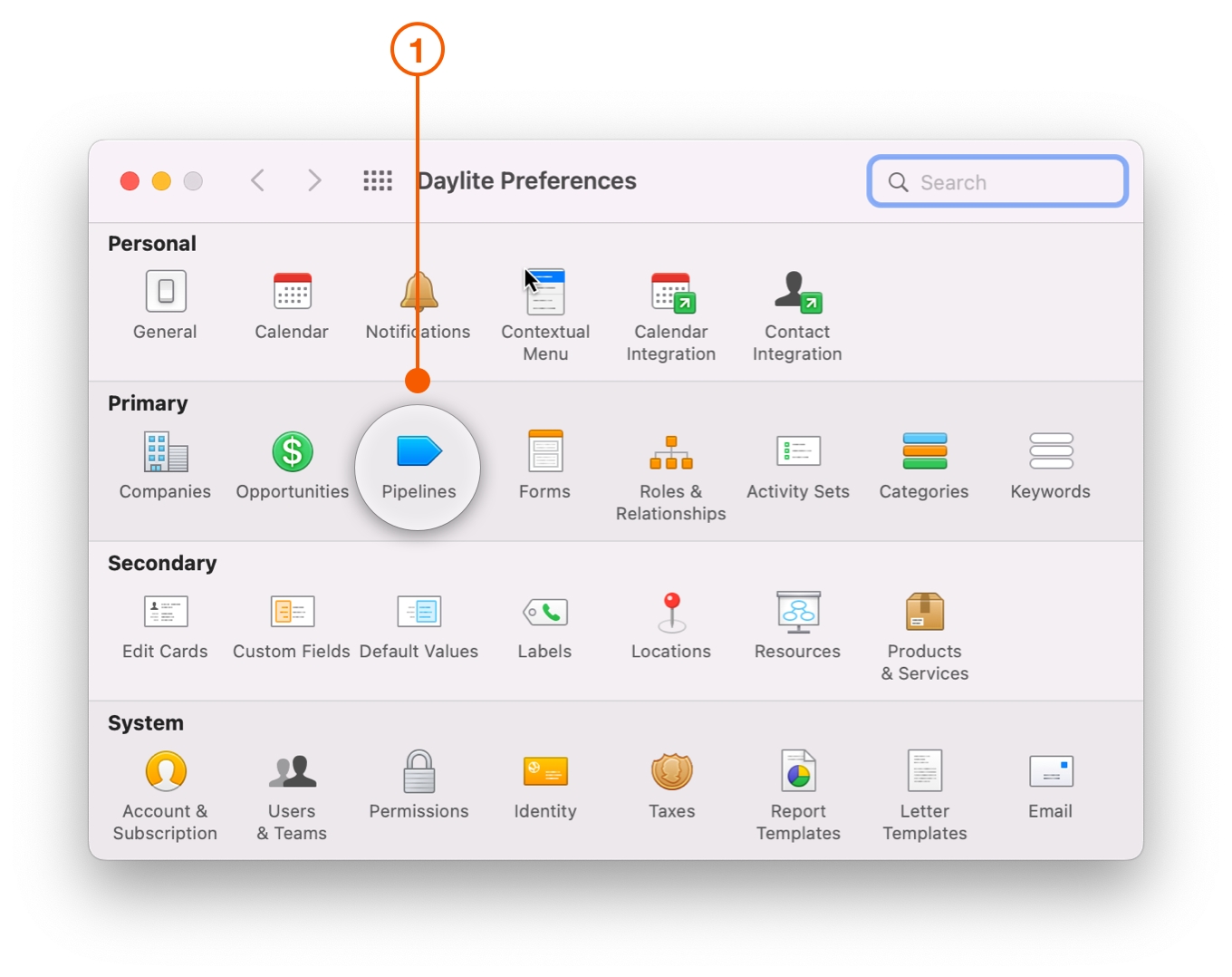
Task: Open the Notifications preferences
Action: click(x=418, y=304)
